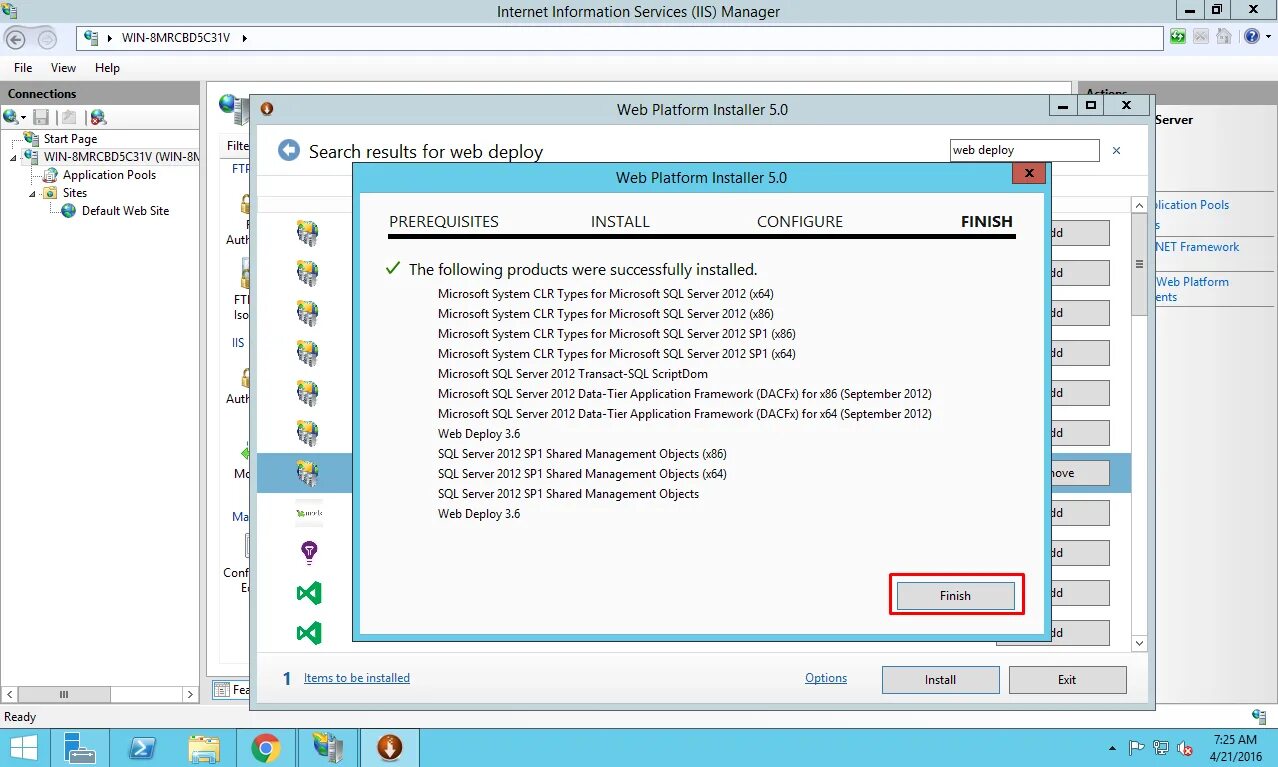Screen dimensions: 1278x767
Task: Expand the arrow after WIN-8MRCBD5C31V in address bar
Action: [244, 38]
